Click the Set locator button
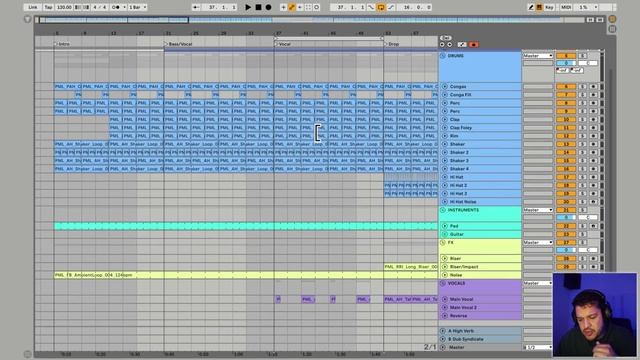 pos(445,38)
